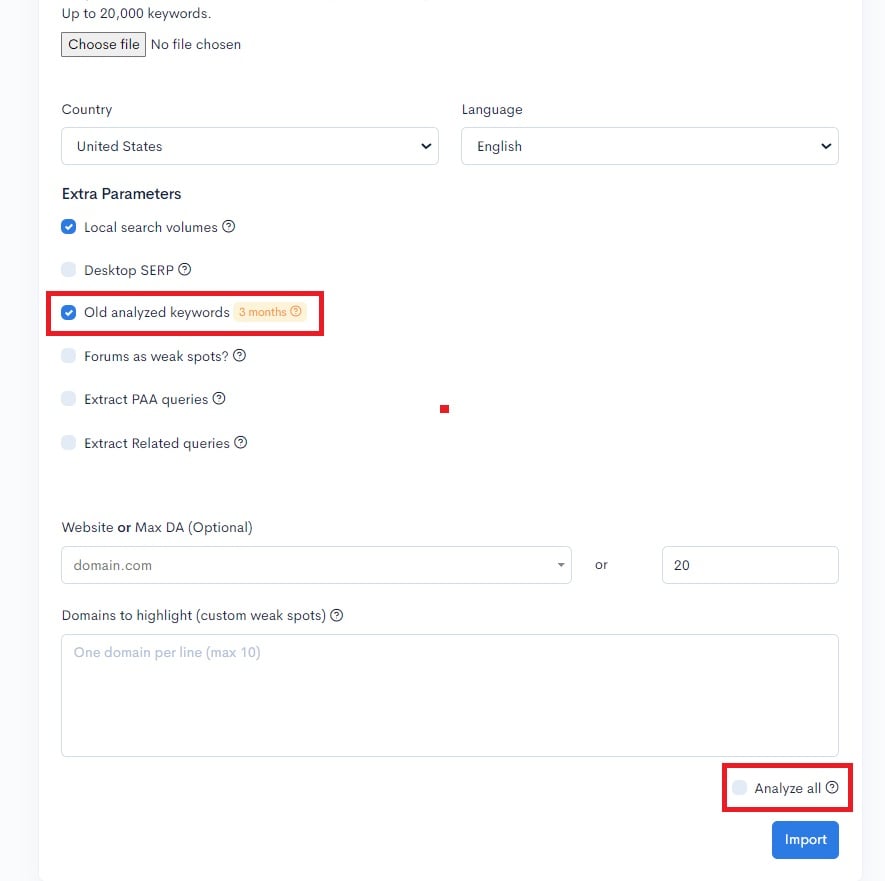The width and height of the screenshot is (885, 881).
Task: Enable the Desktop SERP checkbox
Action: tap(69, 269)
